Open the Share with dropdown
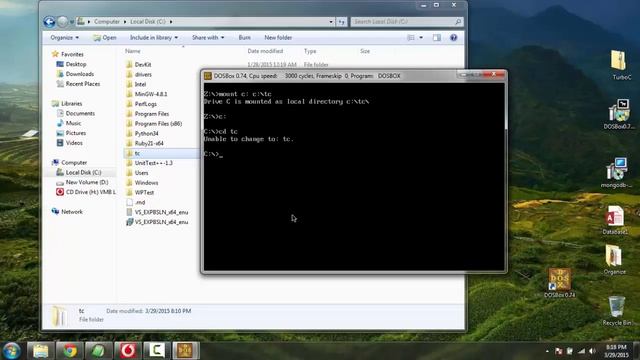 tap(208, 38)
